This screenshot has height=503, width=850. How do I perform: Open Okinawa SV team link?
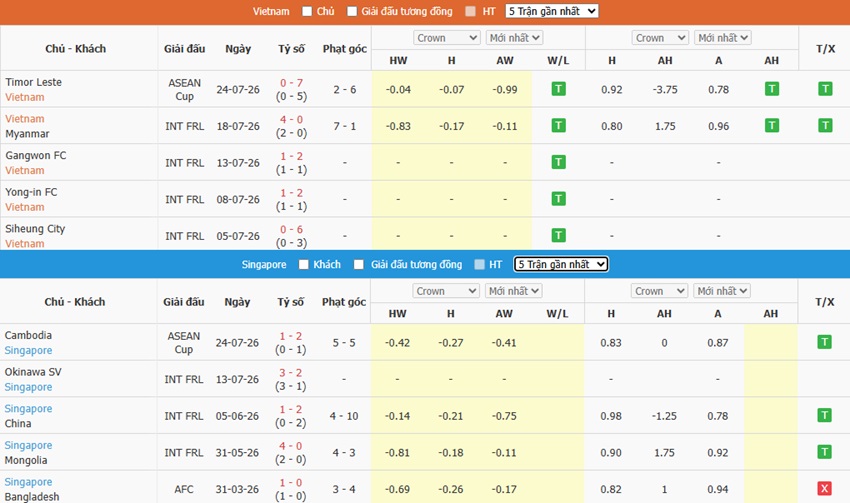click(x=33, y=372)
